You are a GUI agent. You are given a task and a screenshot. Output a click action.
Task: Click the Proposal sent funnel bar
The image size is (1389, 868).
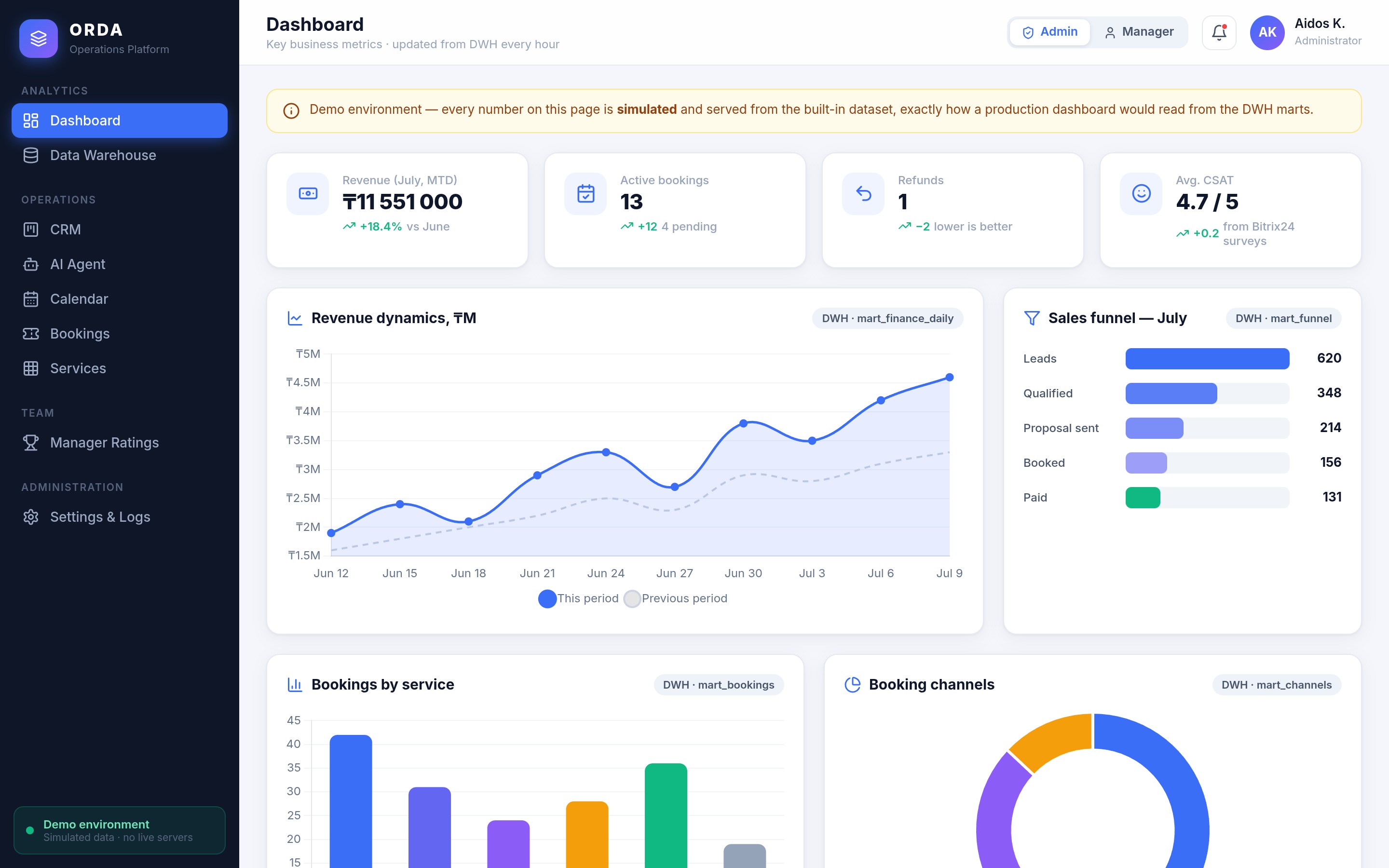point(1154,428)
